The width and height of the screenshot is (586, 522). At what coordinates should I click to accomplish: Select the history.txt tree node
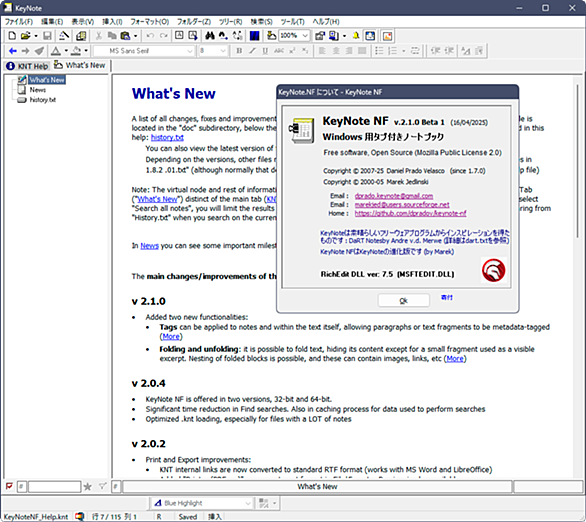click(x=43, y=100)
